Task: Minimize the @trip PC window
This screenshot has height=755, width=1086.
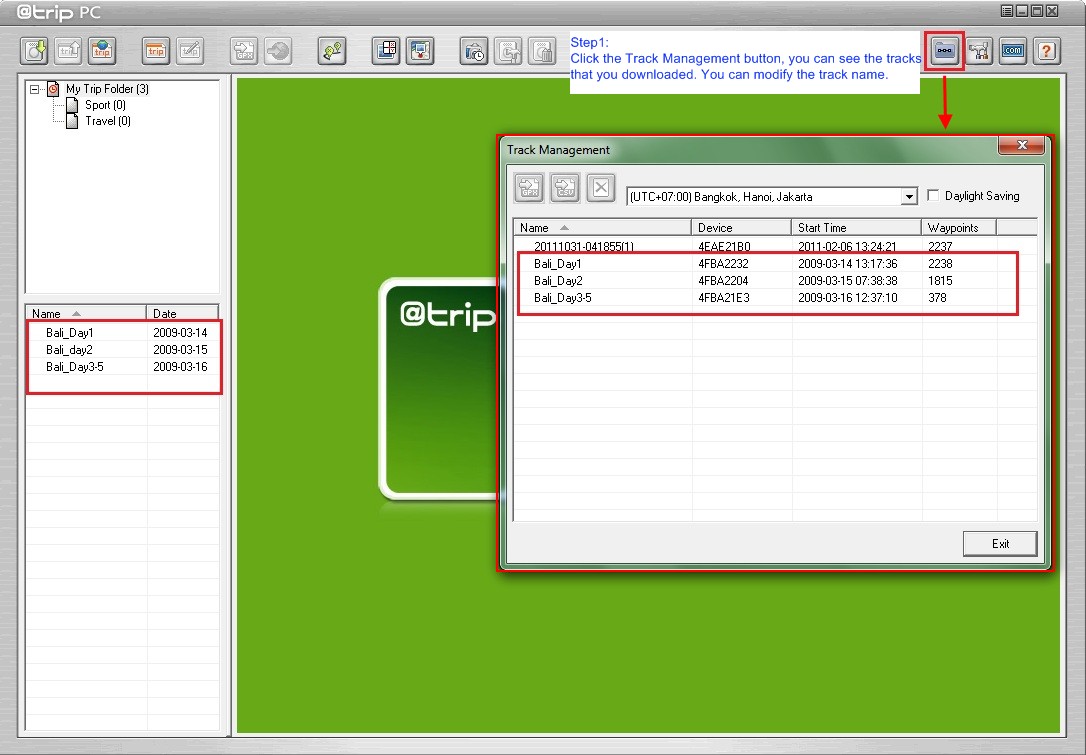Action: tap(1022, 10)
